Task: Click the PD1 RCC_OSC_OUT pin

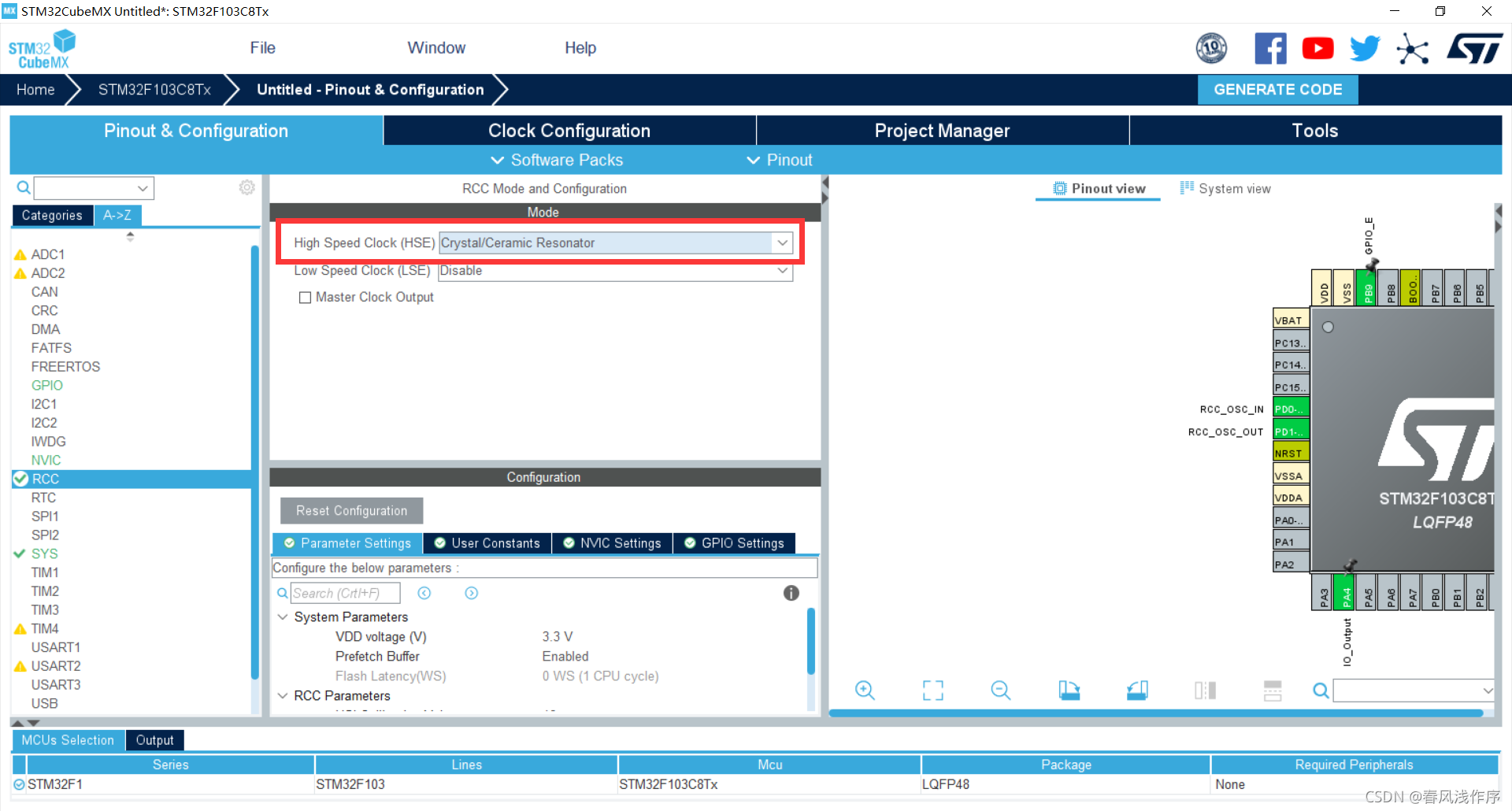Action: [1291, 431]
